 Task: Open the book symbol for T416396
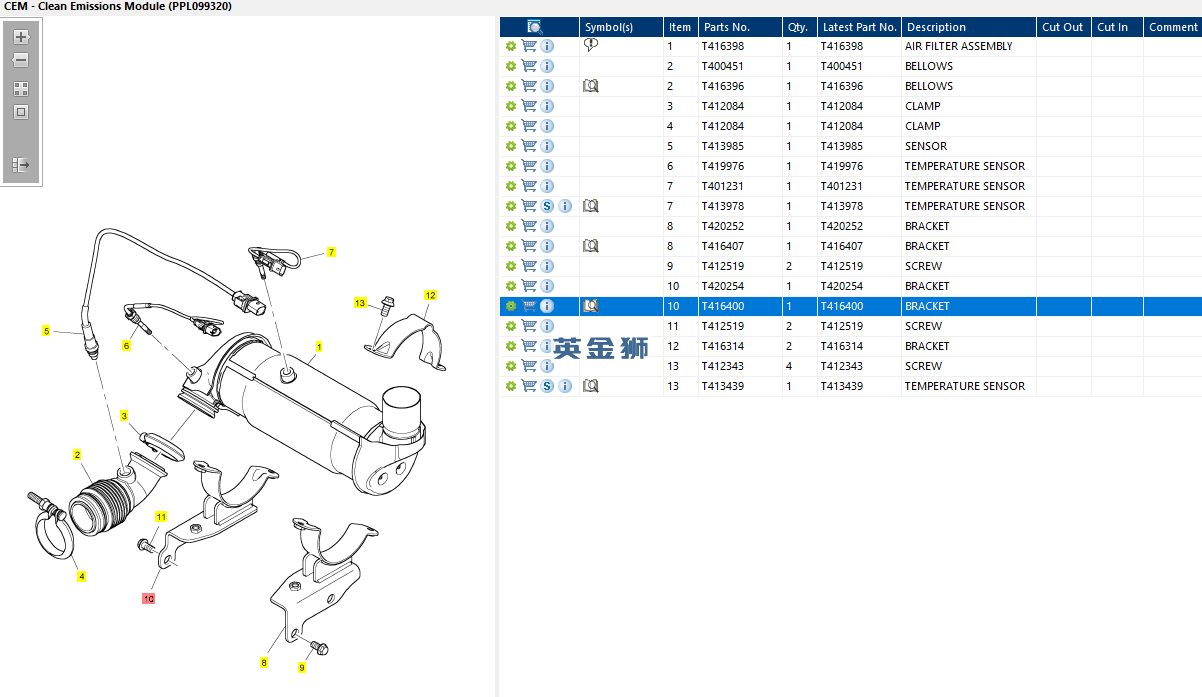(x=591, y=86)
